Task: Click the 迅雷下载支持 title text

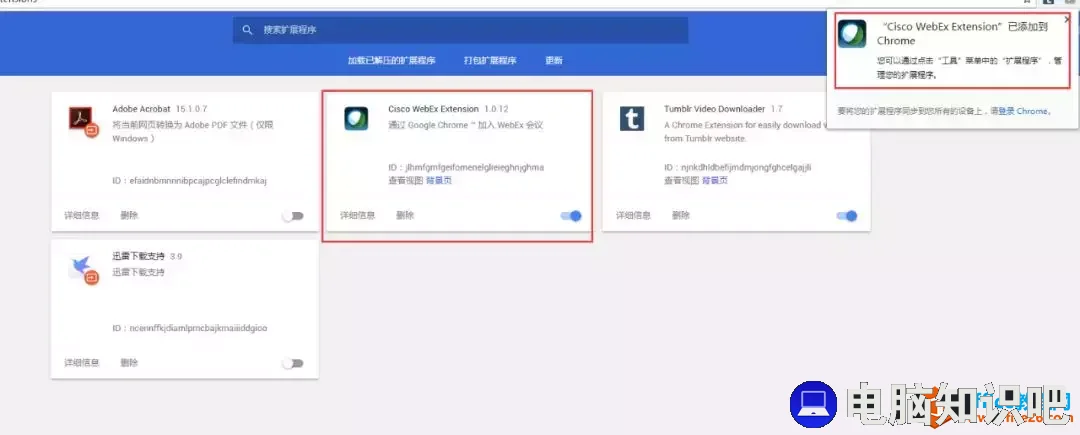Action: (x=138, y=256)
